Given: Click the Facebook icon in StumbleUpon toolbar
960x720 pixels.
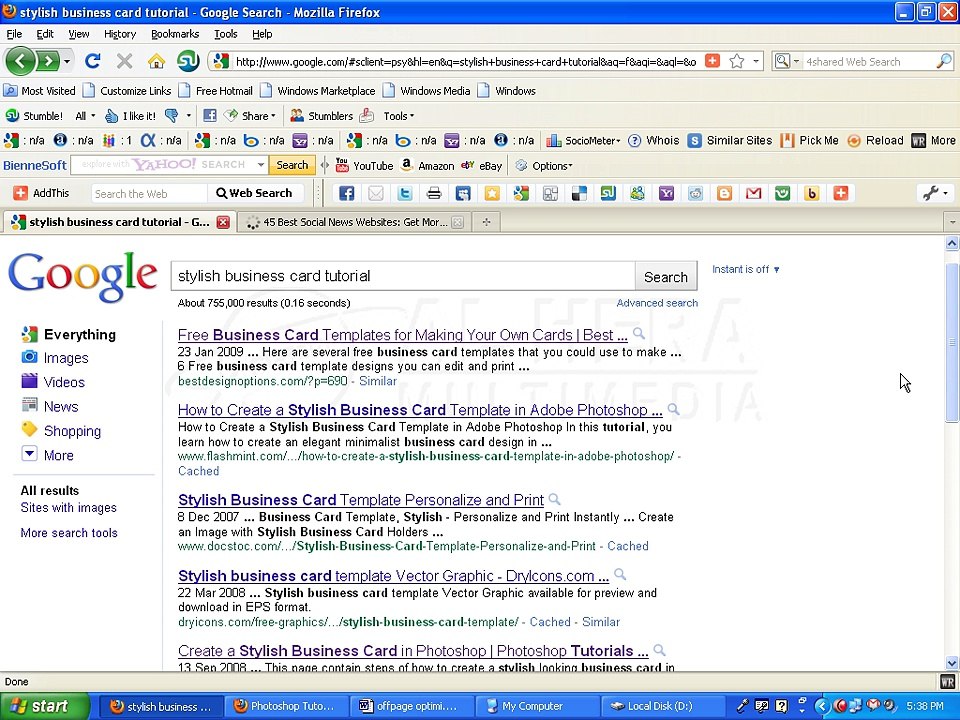Looking at the screenshot, I should click(x=209, y=116).
